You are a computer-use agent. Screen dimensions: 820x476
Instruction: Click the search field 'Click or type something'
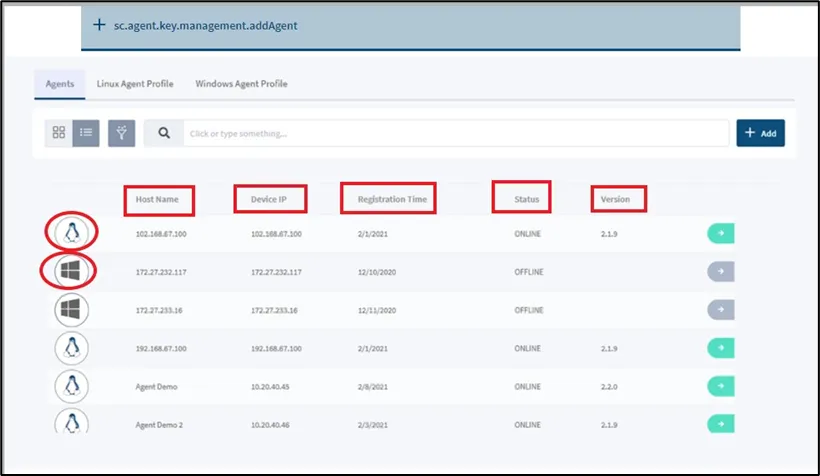tap(456, 133)
